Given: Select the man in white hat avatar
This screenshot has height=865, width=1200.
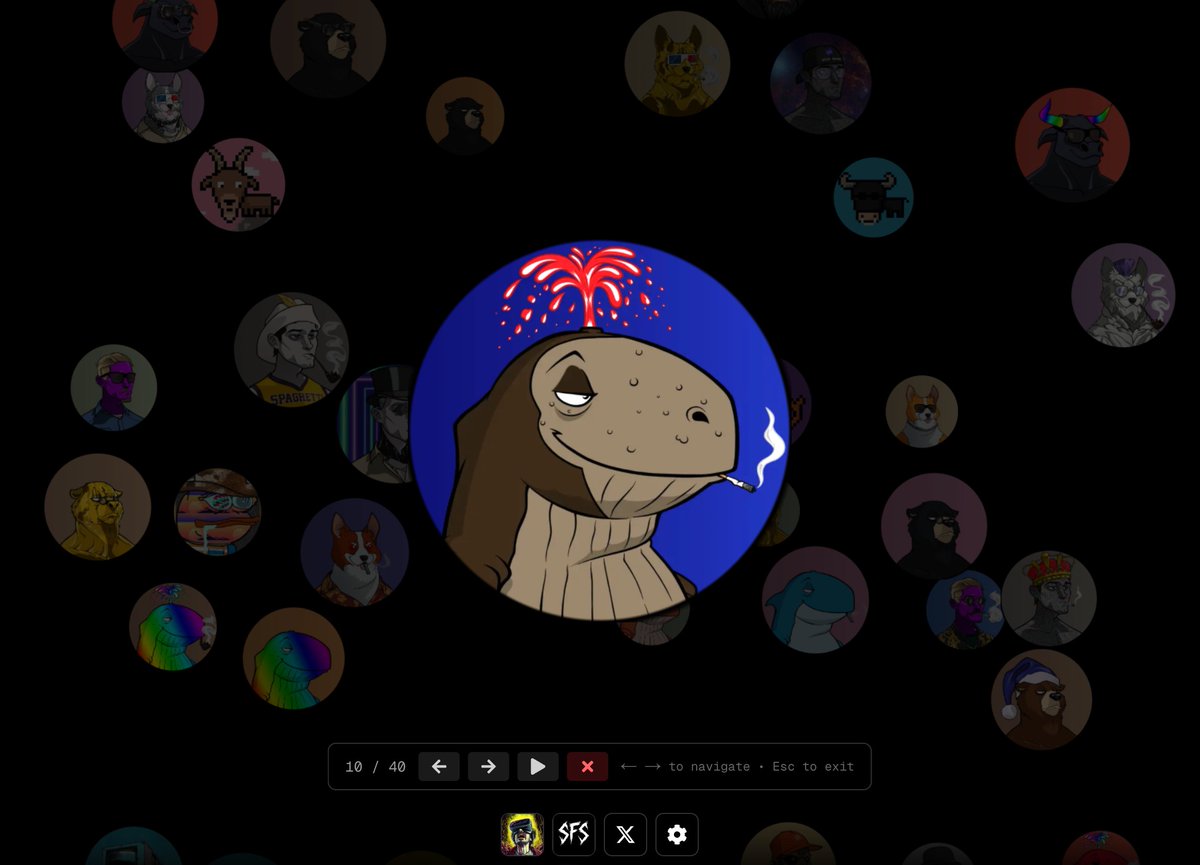Looking at the screenshot, I should tap(291, 349).
